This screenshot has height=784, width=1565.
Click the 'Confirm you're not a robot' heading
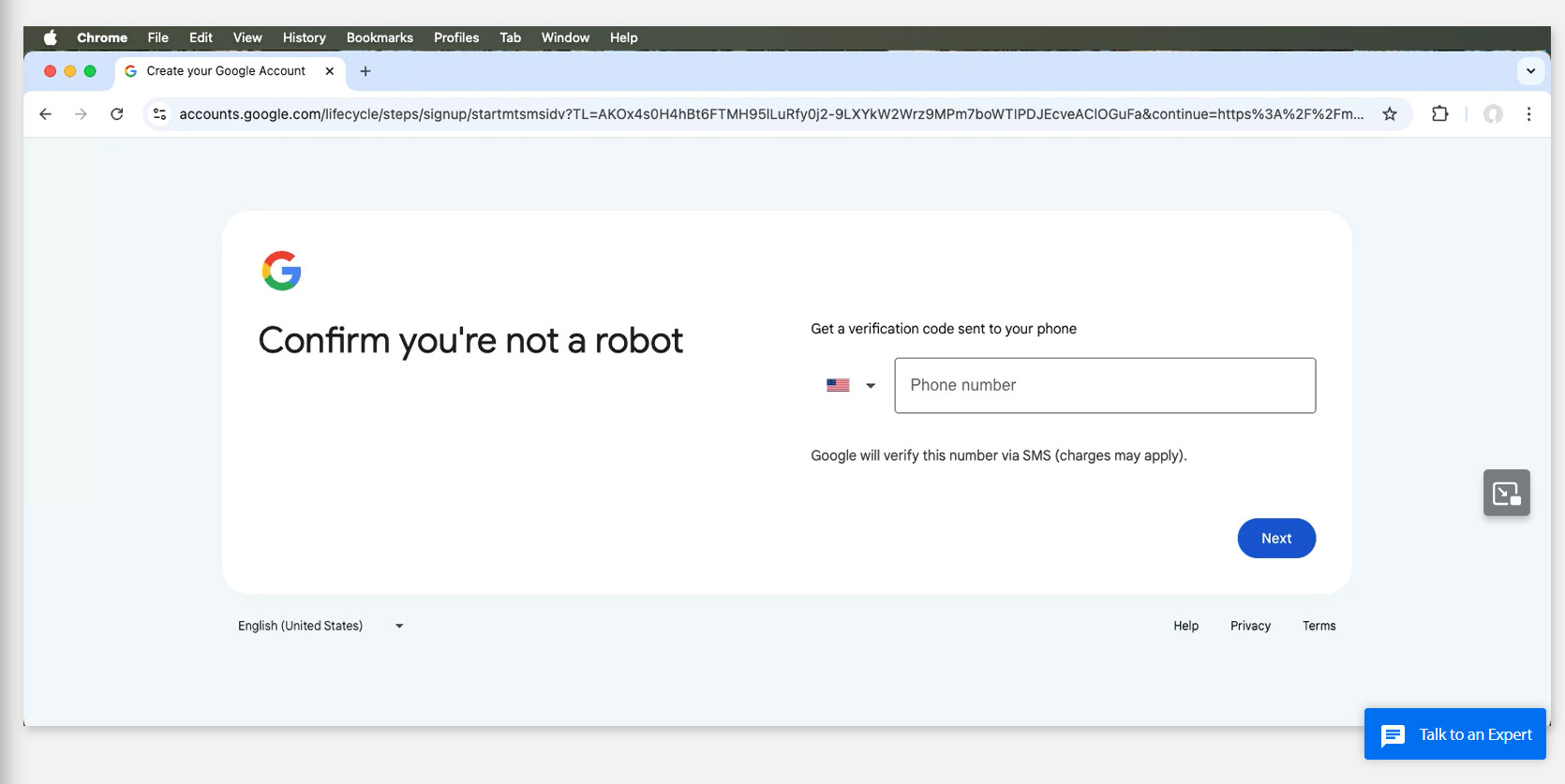470,341
